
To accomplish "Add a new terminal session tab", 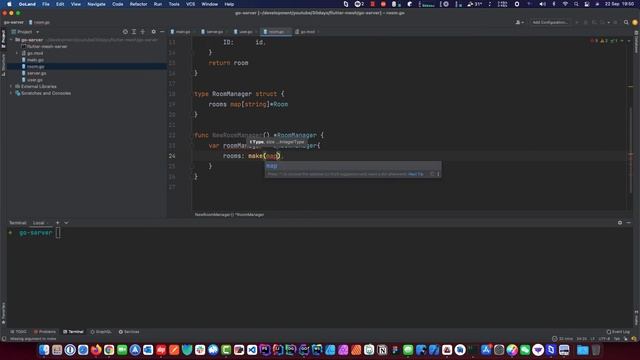I will tap(58, 223).
